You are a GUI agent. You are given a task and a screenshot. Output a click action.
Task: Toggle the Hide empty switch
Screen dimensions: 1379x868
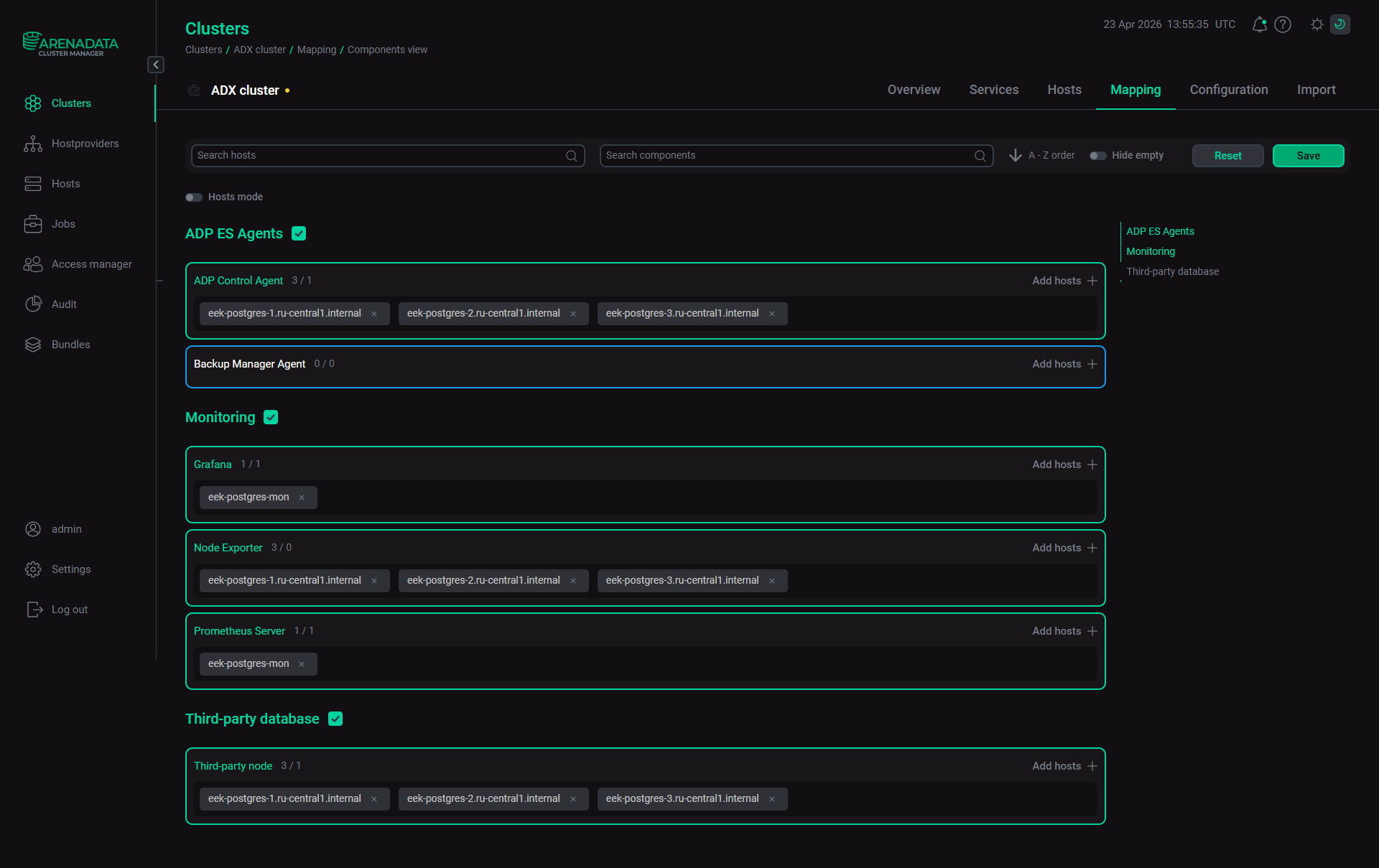click(1097, 156)
